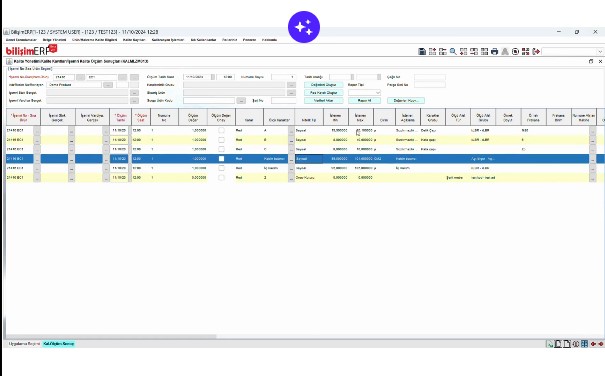Open the date picker of the Ölçüm Tarih field

(x=213, y=77)
